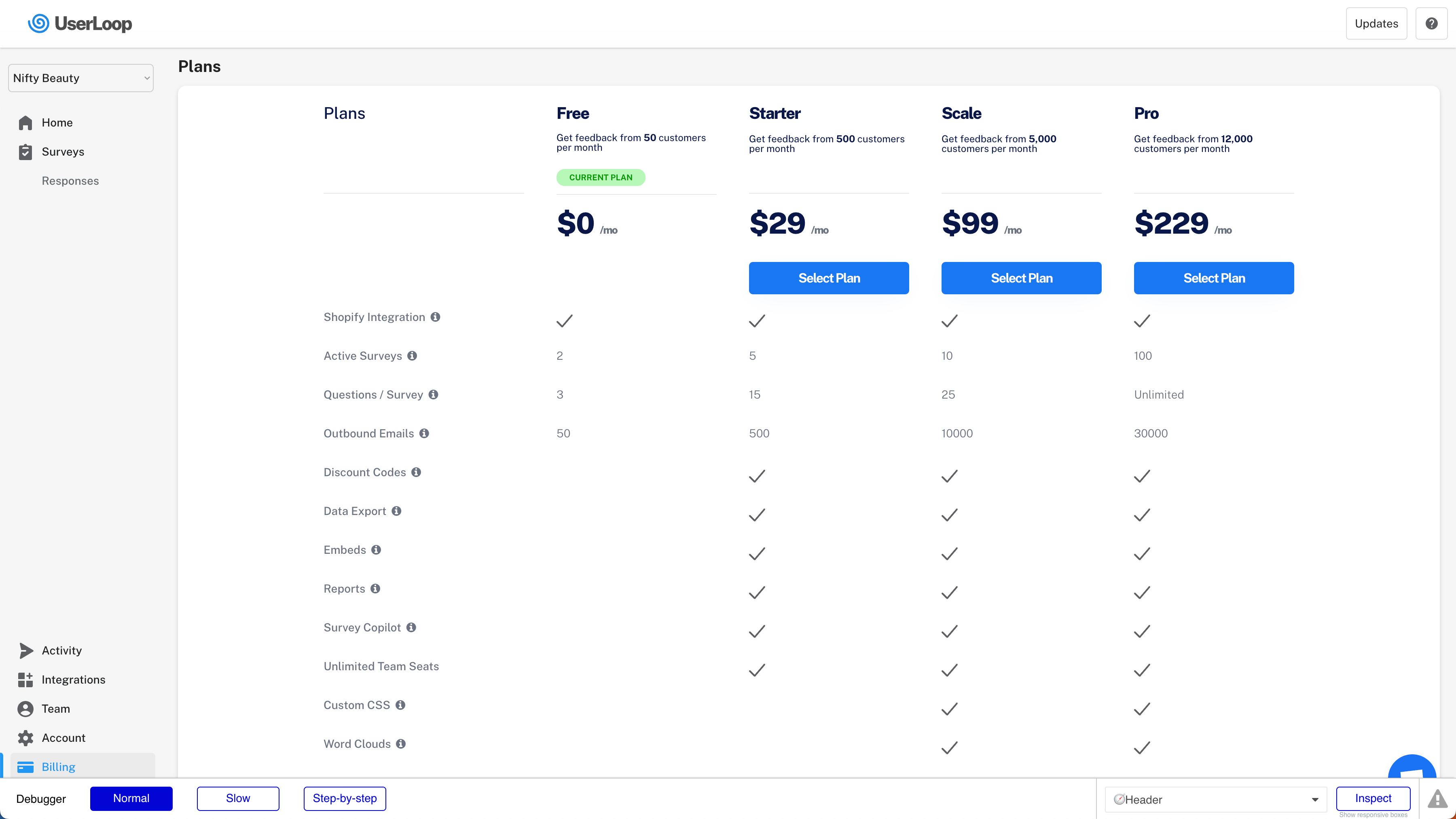Open the help question mark icon
This screenshot has width=1456, height=819.
coord(1431,23)
